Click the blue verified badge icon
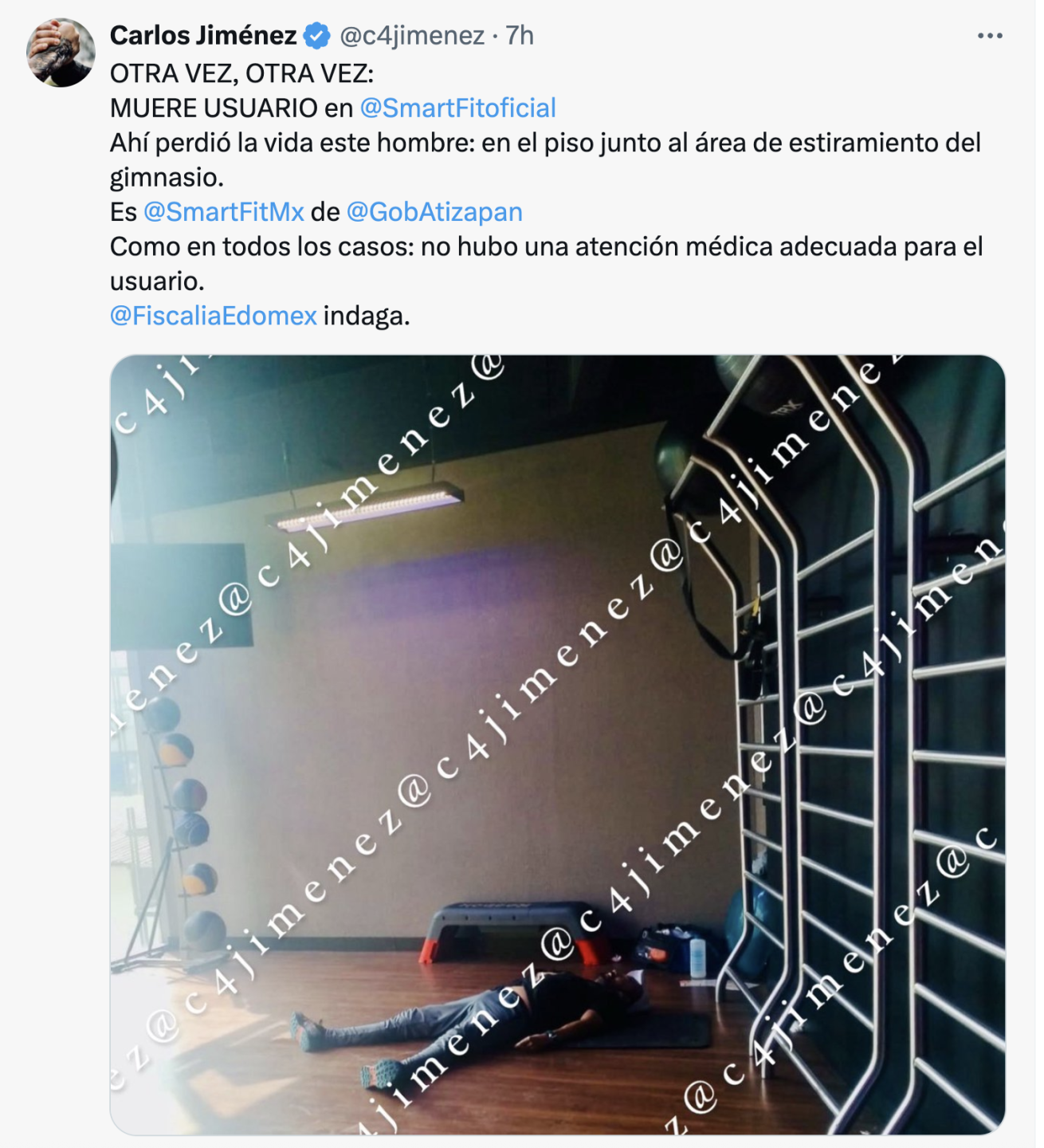1044x1148 pixels. [x=317, y=36]
